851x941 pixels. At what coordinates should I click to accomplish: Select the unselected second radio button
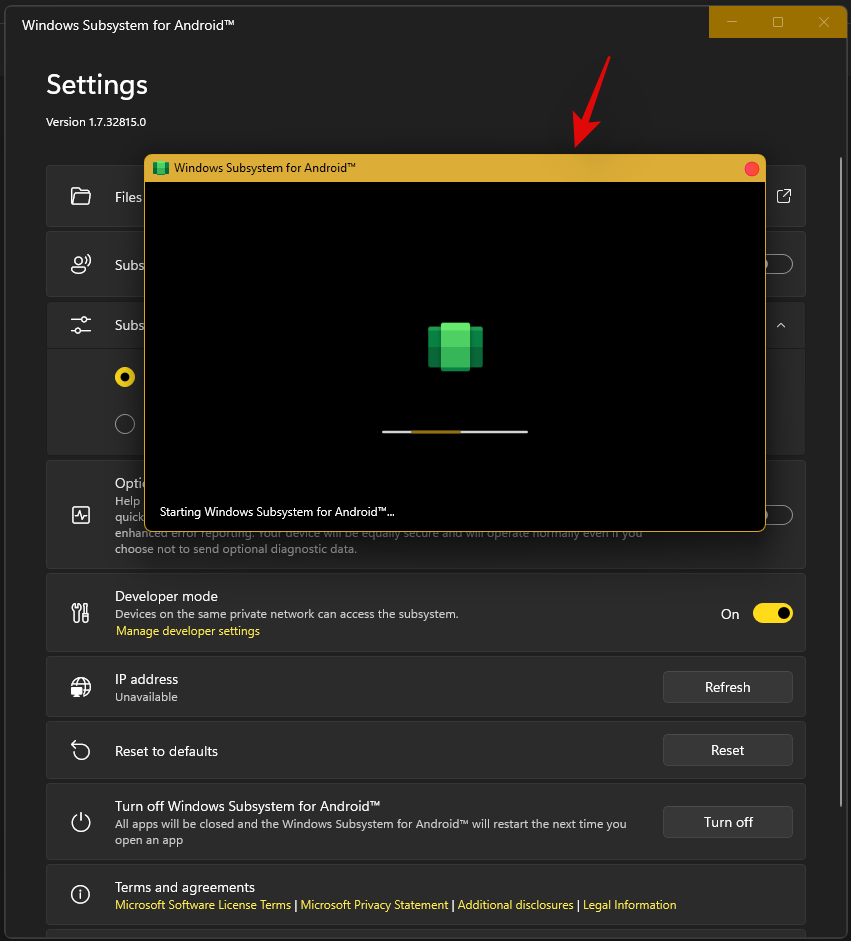pos(125,424)
